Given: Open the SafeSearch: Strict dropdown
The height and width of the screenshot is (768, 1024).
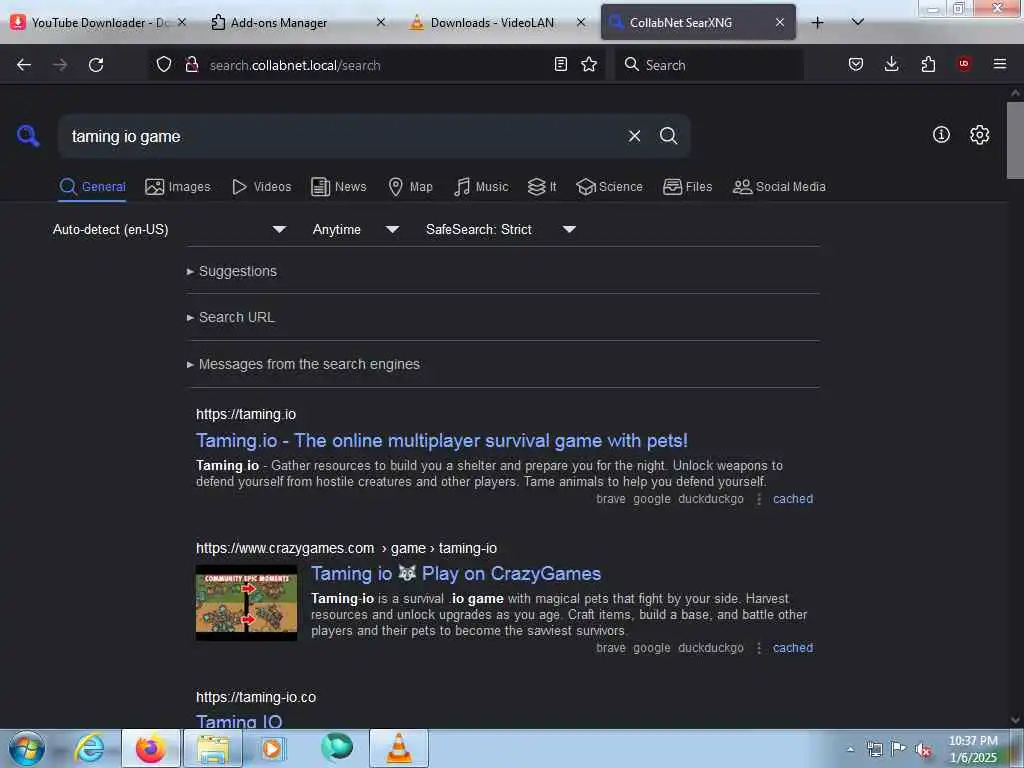Looking at the screenshot, I should click(500, 229).
